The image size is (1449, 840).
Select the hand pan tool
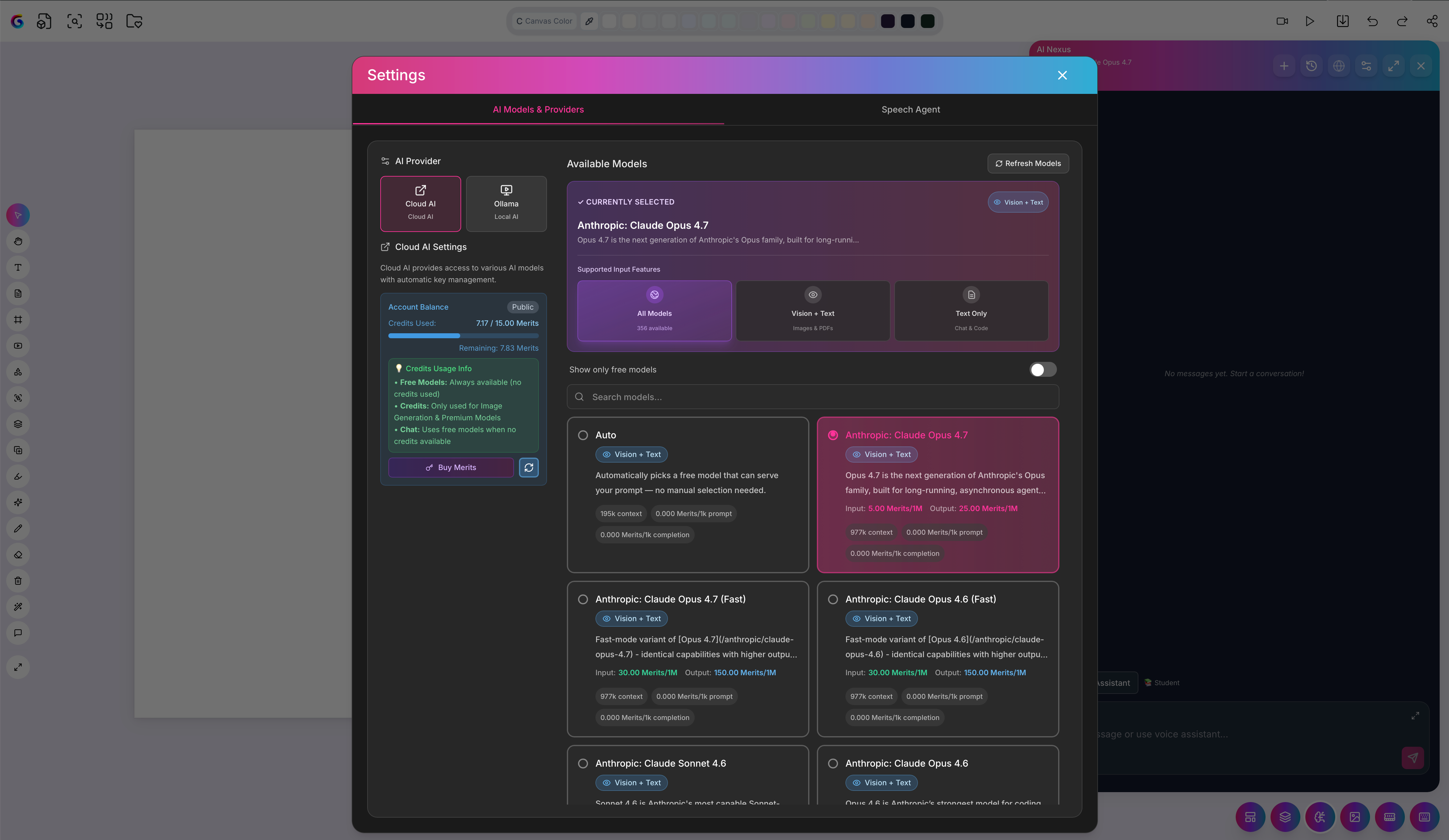pyautogui.click(x=18, y=242)
